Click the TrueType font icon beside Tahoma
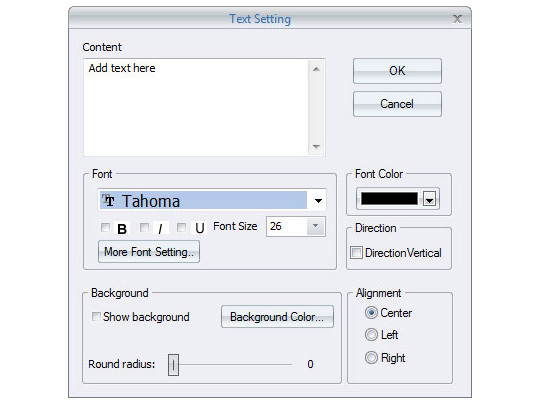540x405 pixels. click(x=108, y=200)
